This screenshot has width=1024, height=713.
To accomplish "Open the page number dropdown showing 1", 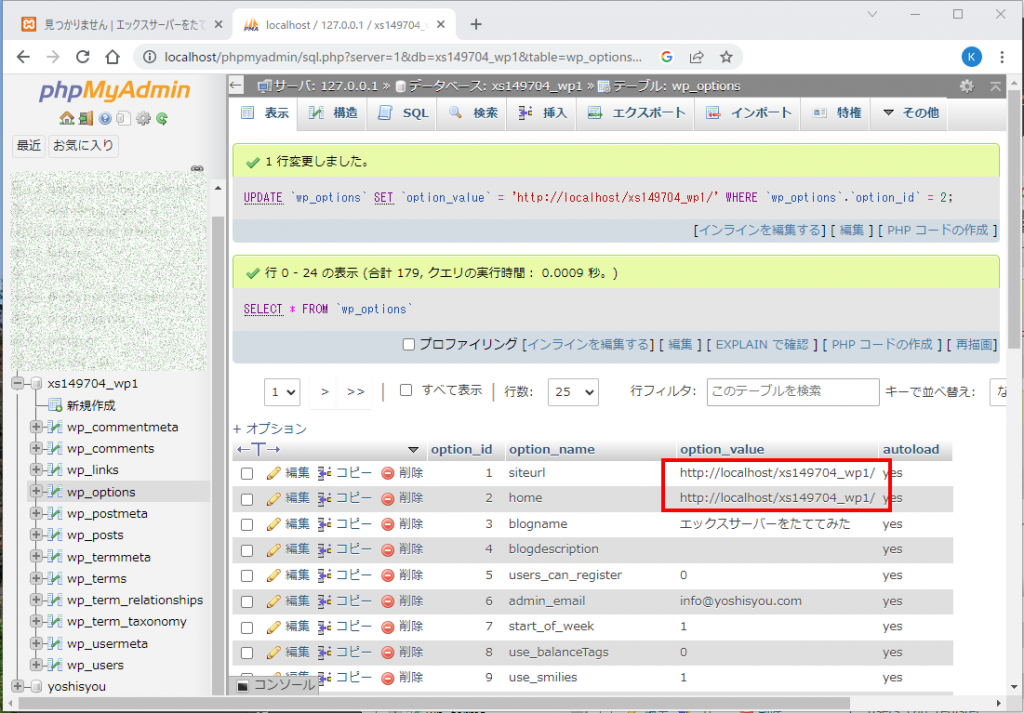I will [282, 392].
